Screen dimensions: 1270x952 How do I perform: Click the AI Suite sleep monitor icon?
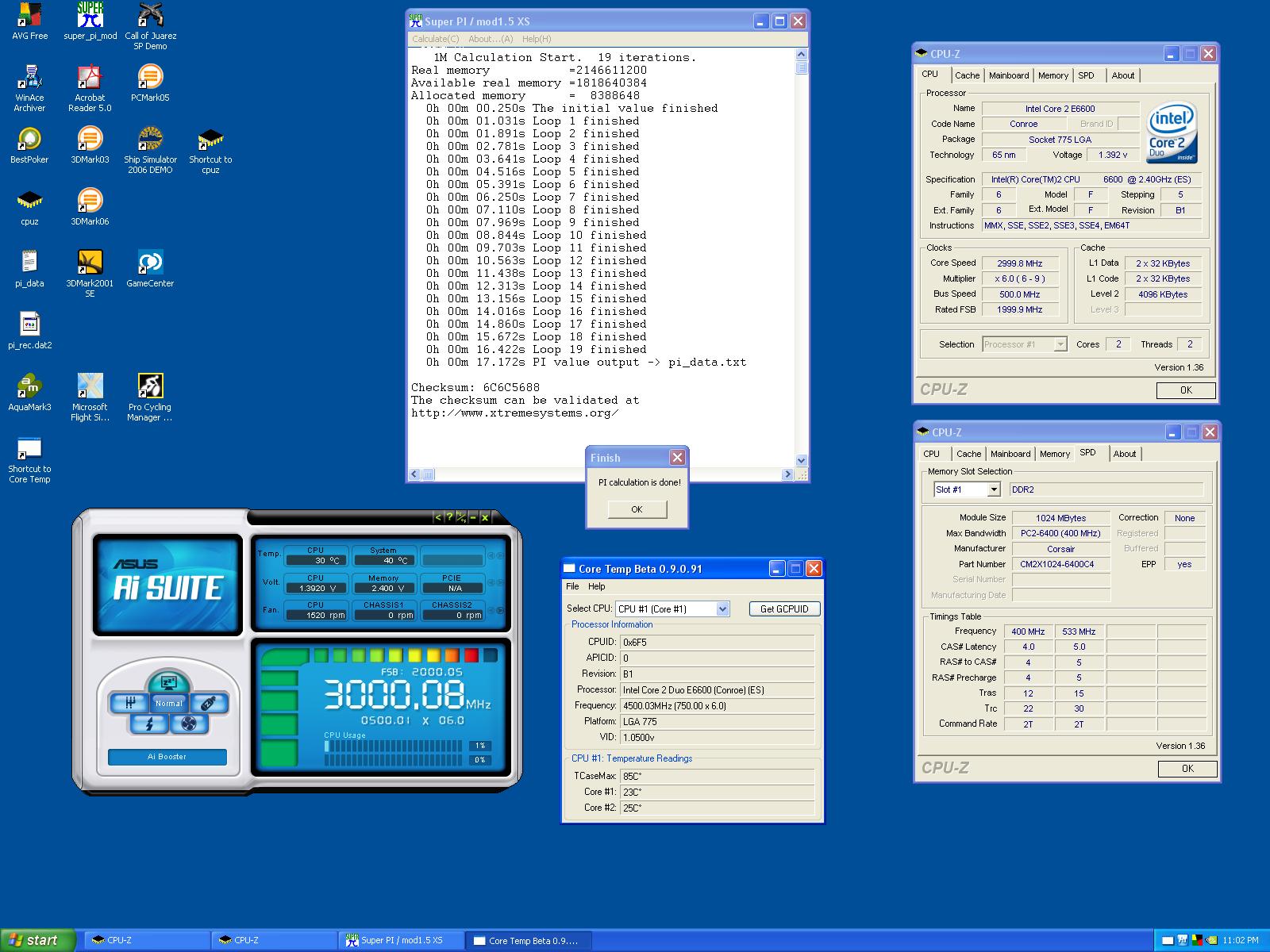coord(168,682)
